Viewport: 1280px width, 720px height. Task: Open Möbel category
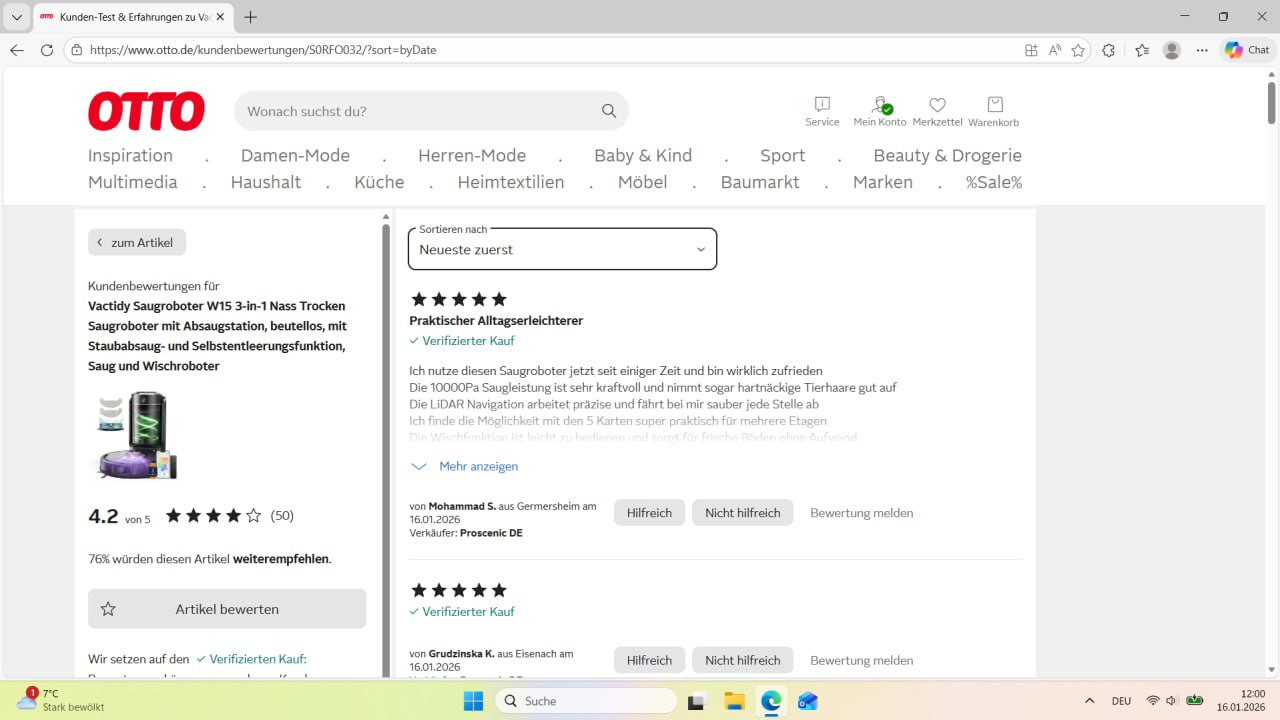click(x=642, y=182)
